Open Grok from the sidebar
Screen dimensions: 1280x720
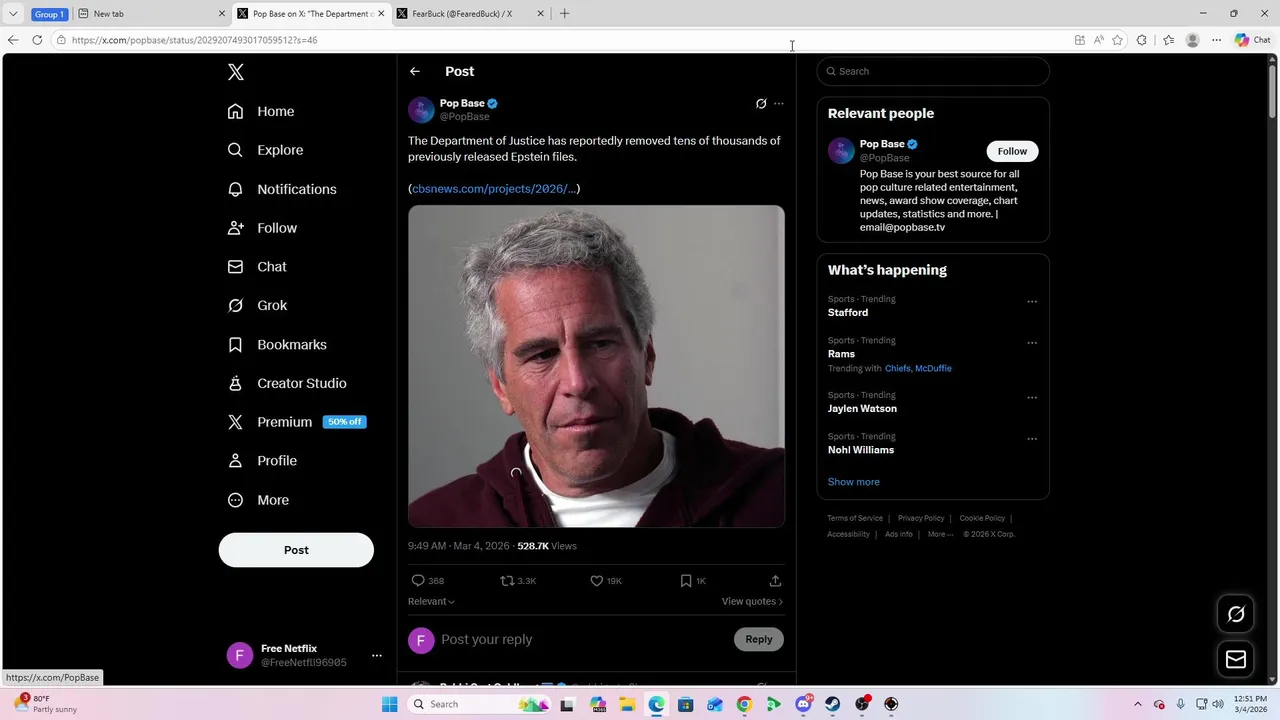(257, 306)
